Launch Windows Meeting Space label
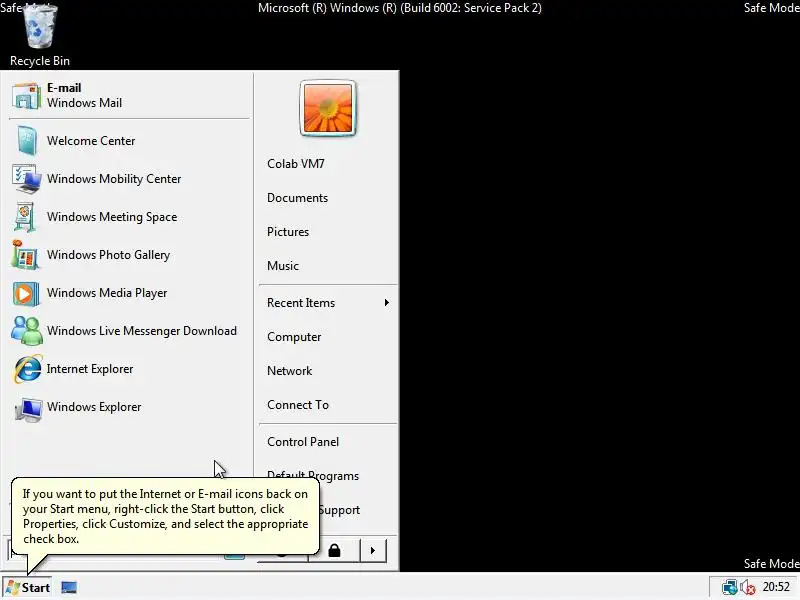This screenshot has width=800, height=600. 112,217
